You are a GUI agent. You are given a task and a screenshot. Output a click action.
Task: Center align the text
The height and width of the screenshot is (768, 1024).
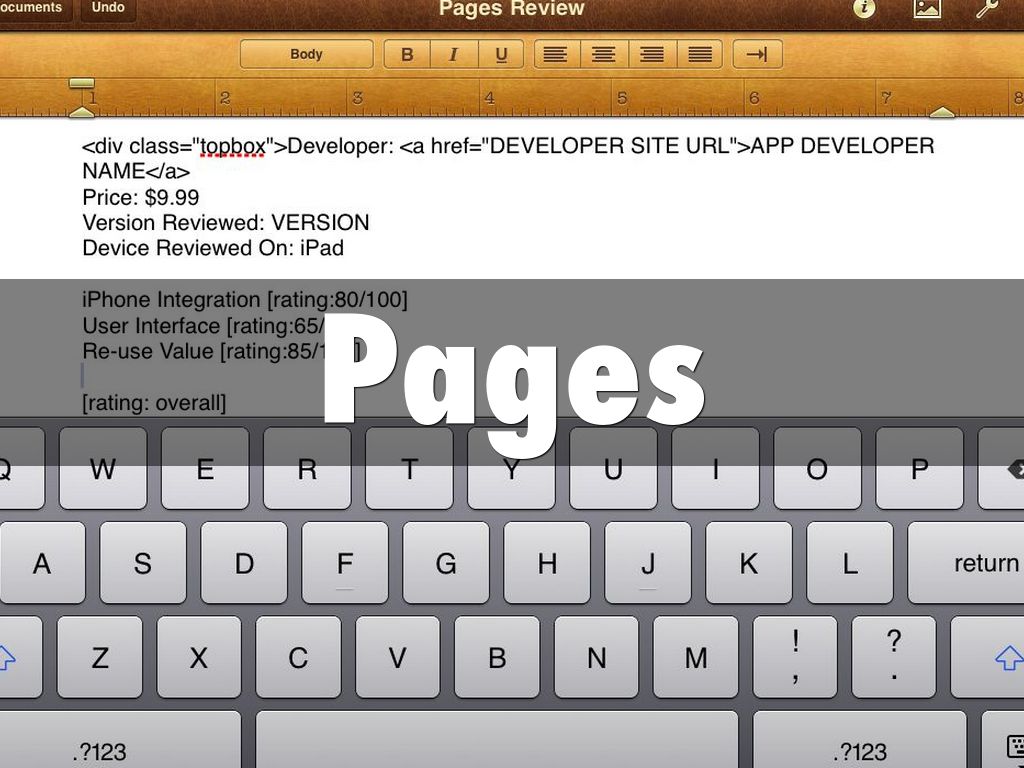(603, 55)
